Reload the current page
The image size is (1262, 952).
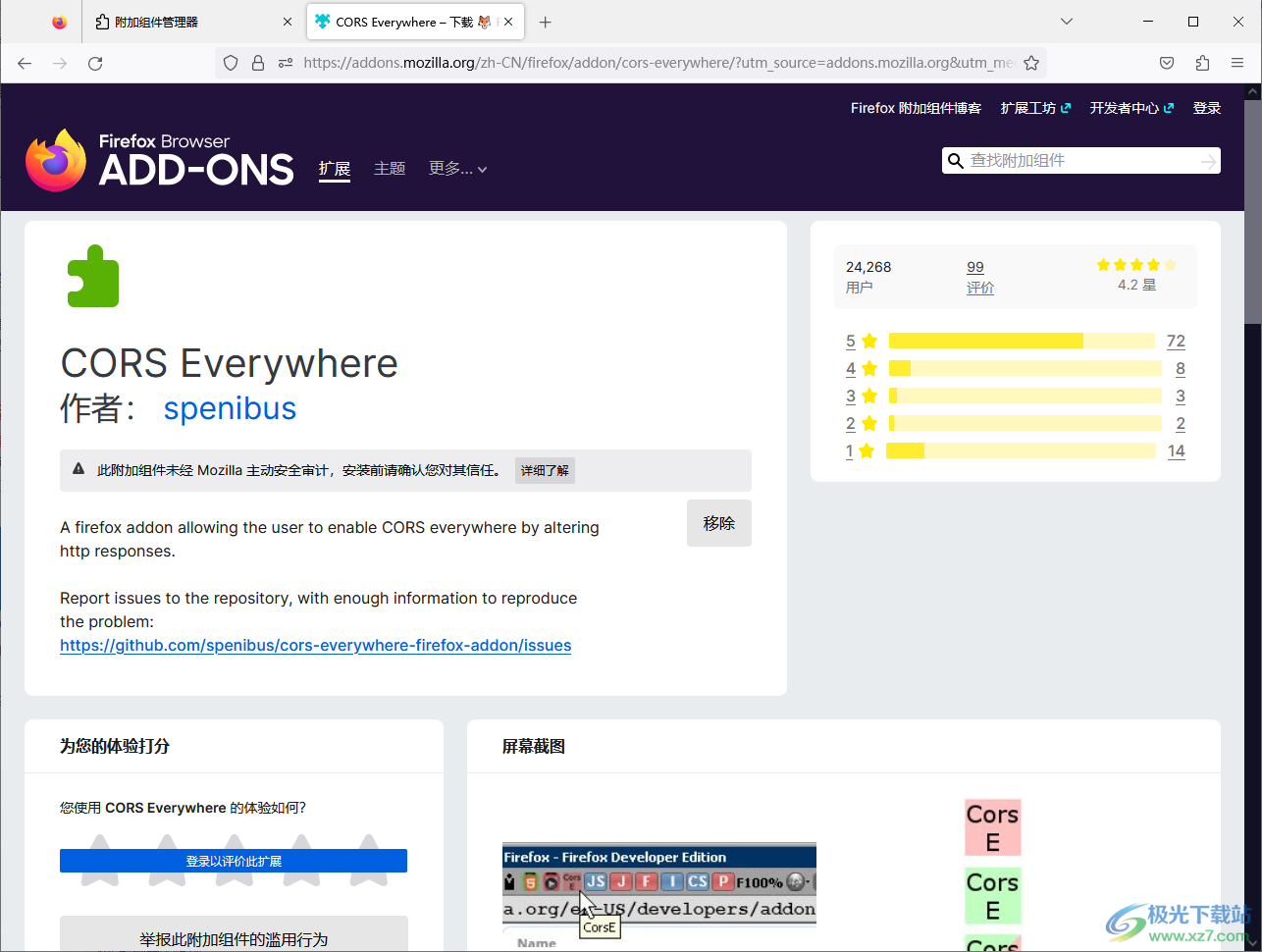(95, 63)
